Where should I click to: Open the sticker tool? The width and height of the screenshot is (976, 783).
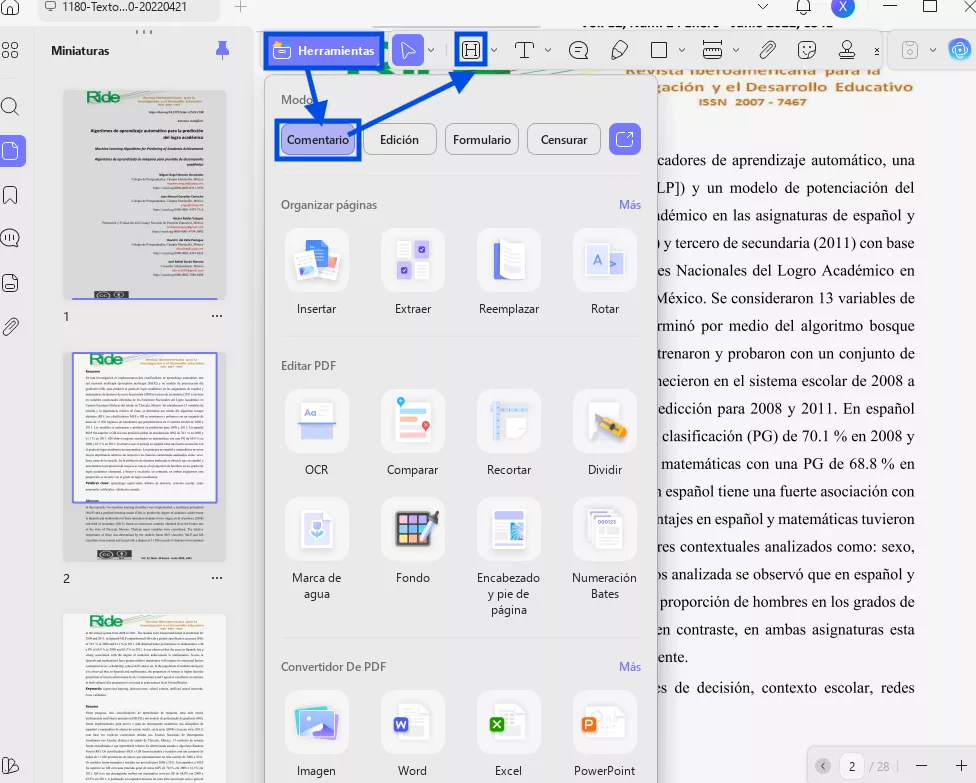pyautogui.click(x=807, y=50)
